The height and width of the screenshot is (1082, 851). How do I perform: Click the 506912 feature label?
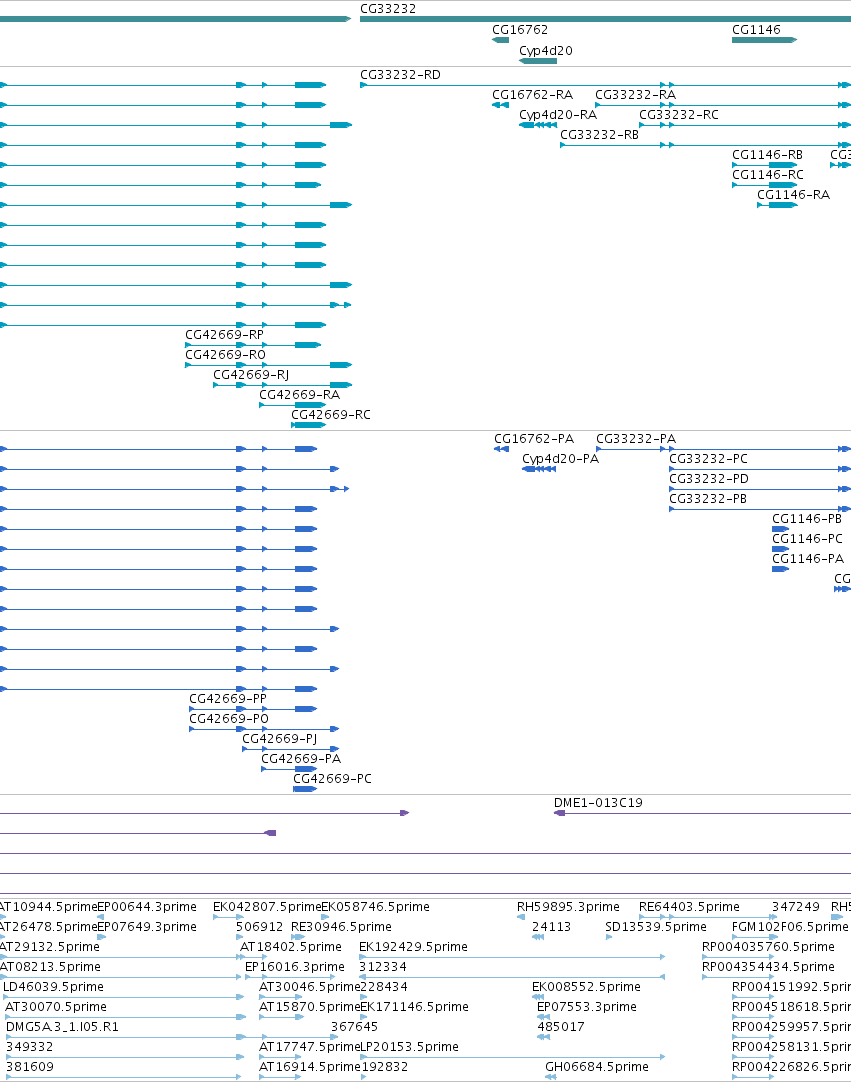click(x=260, y=927)
